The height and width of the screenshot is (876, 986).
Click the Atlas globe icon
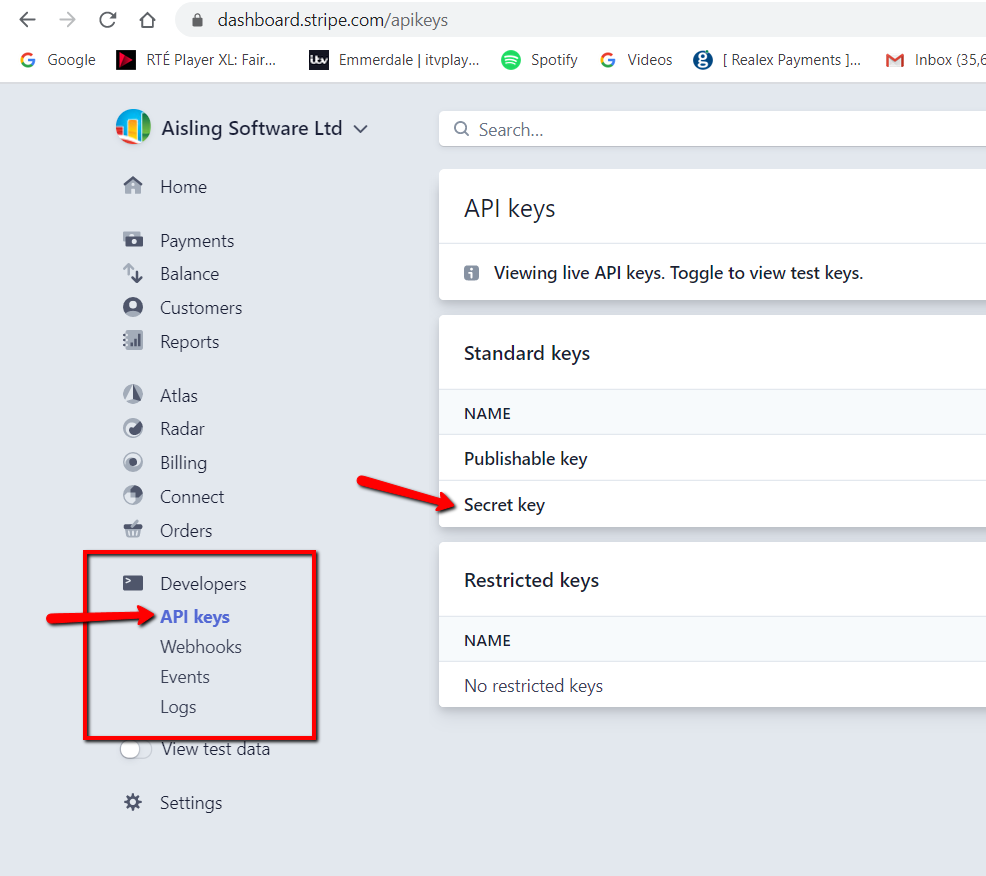click(x=133, y=395)
